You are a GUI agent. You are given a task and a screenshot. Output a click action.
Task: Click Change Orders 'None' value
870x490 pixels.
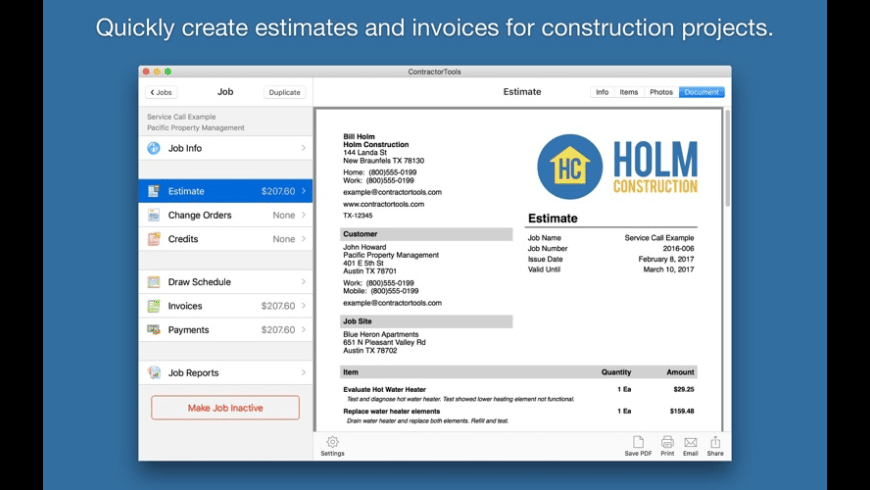pyautogui.click(x=284, y=215)
